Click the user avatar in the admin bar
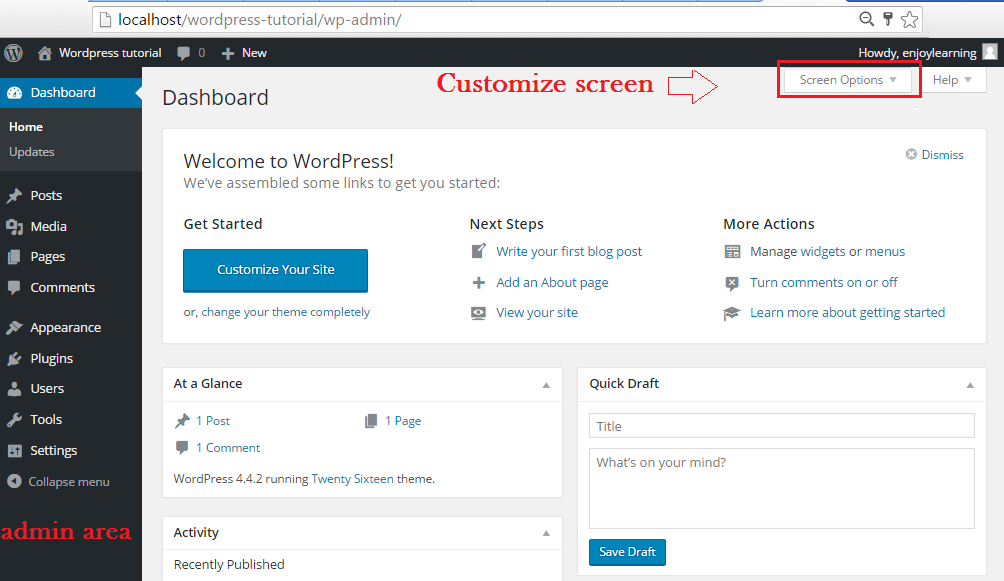The width and height of the screenshot is (1004, 581). click(990, 52)
